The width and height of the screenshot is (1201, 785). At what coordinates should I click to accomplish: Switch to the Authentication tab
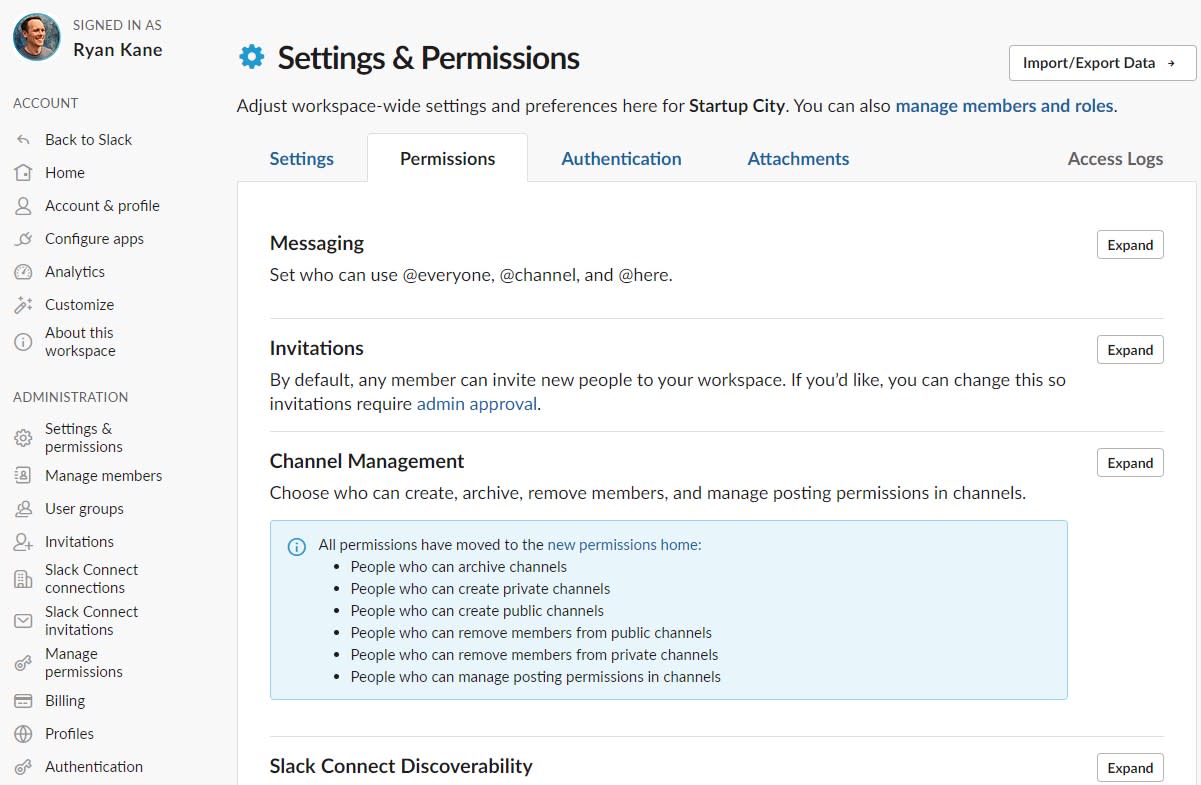[x=621, y=159]
